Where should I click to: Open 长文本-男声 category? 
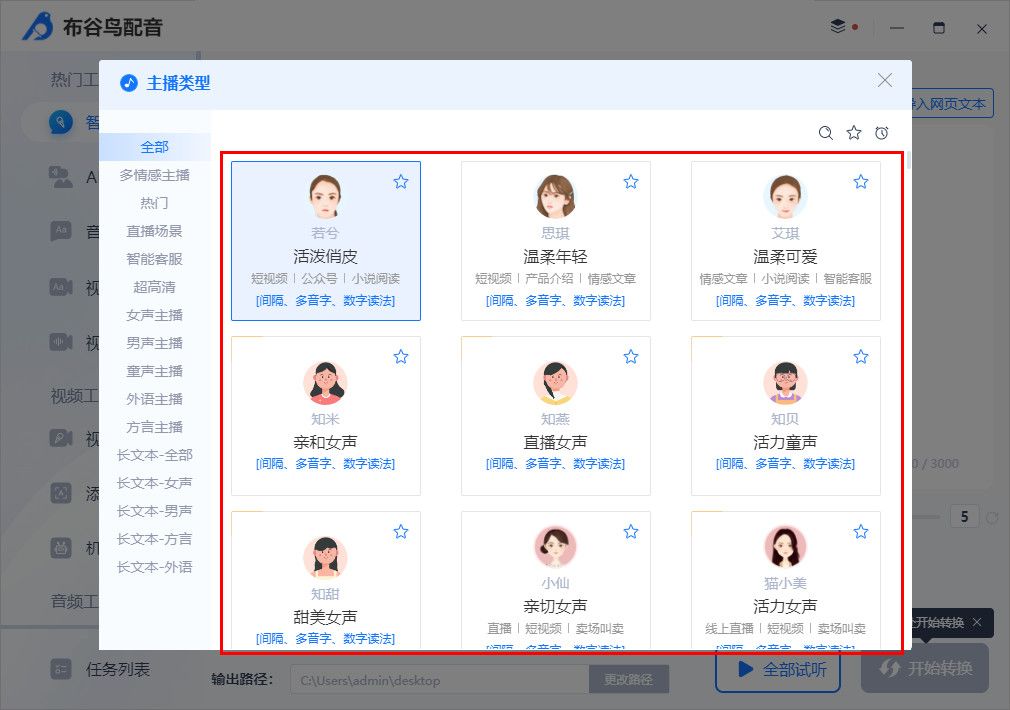coord(155,512)
